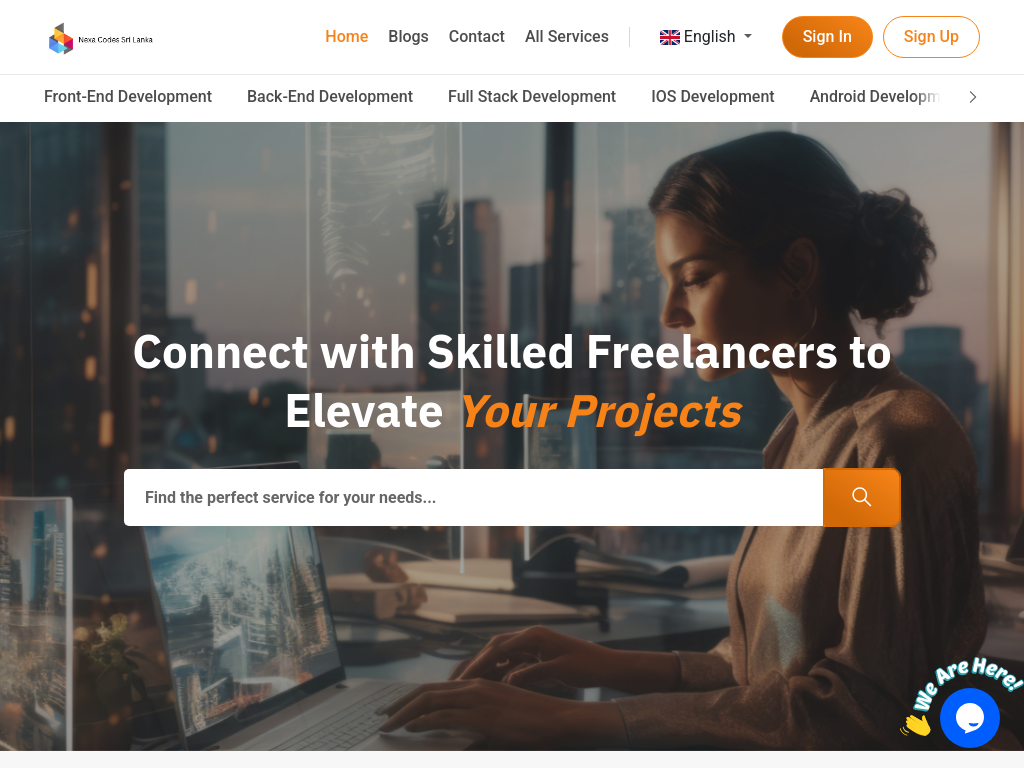This screenshot has height=768, width=1024.
Task: Expand the language selector caret arrow
Action: point(748,37)
